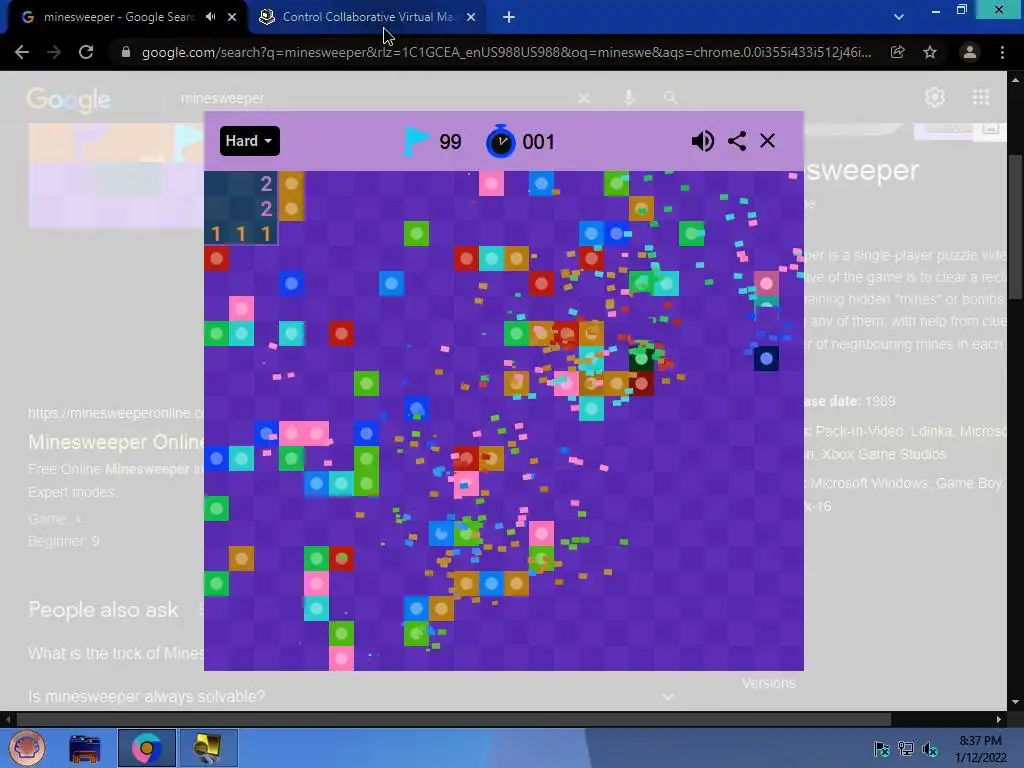Start voice search with microphone

click(x=629, y=98)
